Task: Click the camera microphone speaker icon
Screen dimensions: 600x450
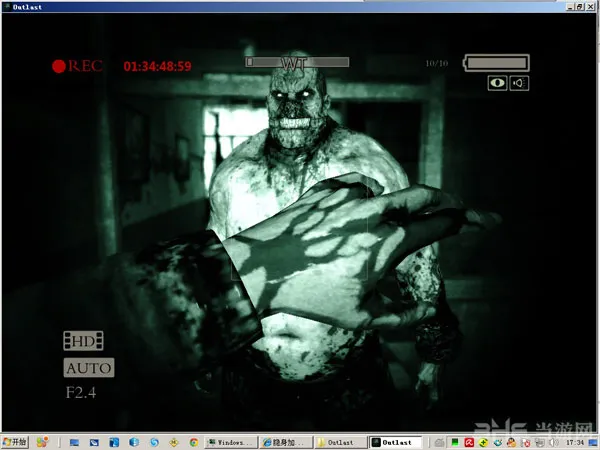Action: (x=519, y=83)
